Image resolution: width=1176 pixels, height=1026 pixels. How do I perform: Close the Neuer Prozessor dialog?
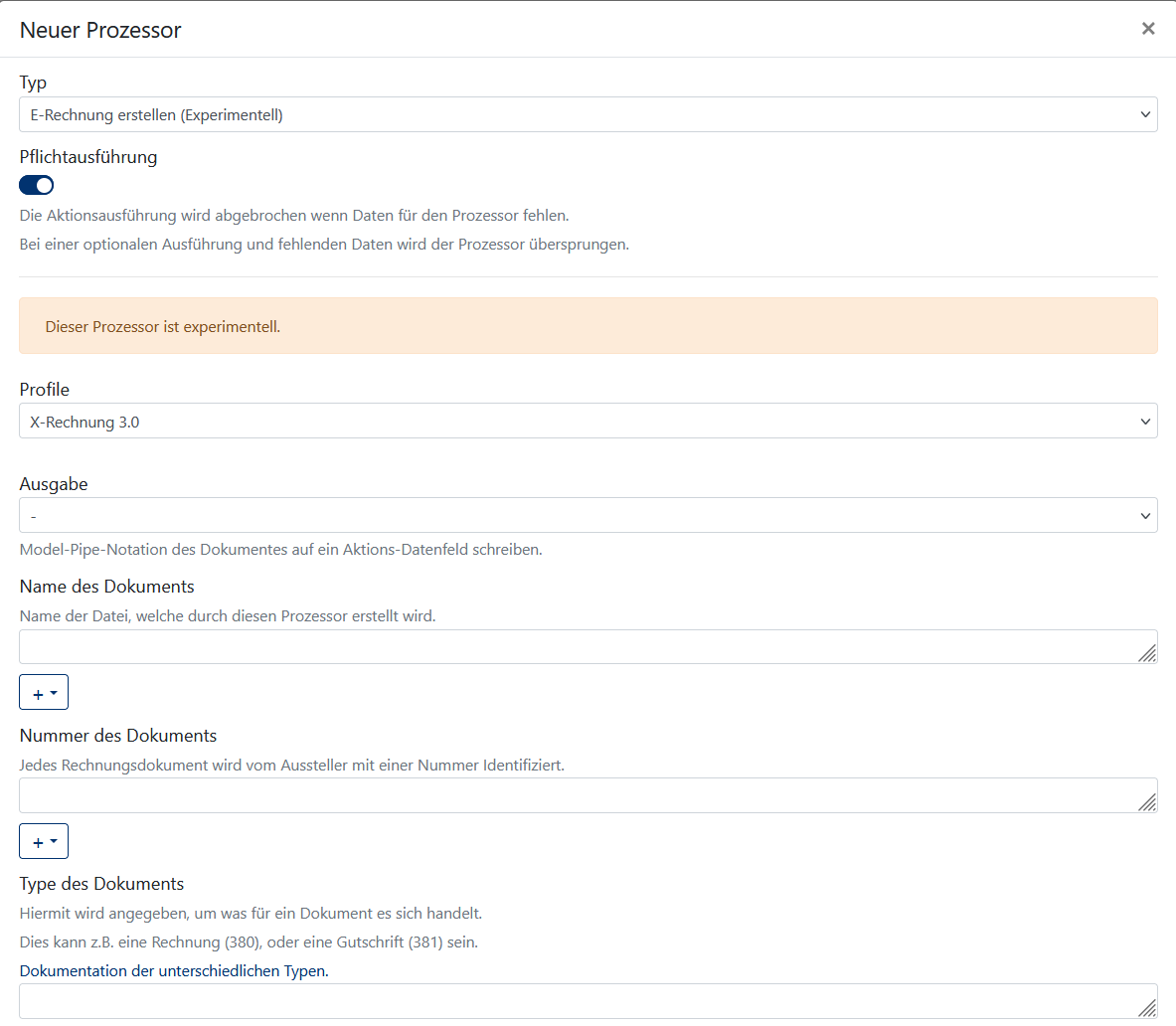1147,29
